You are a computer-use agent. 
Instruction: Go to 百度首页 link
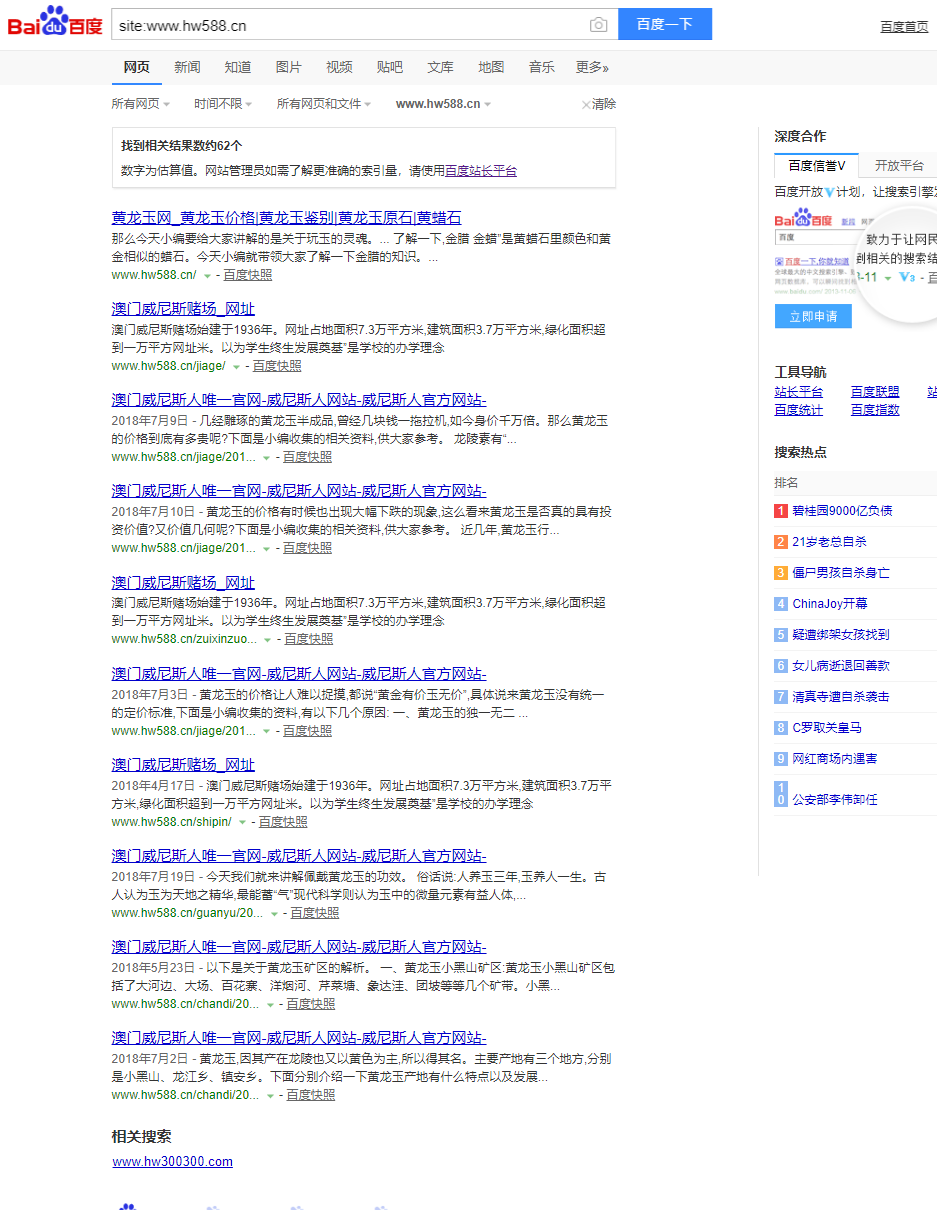tap(904, 26)
